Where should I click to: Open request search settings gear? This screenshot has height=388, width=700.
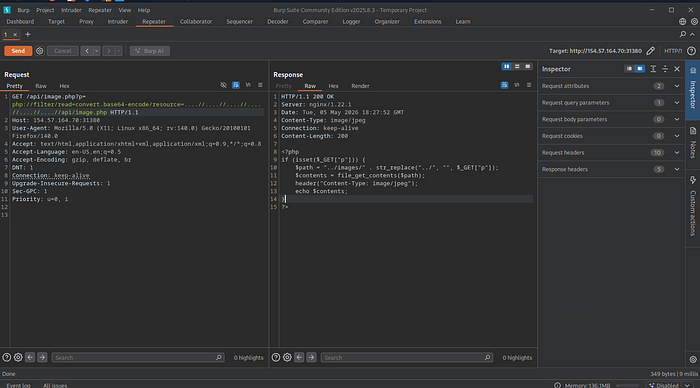pos(18,357)
